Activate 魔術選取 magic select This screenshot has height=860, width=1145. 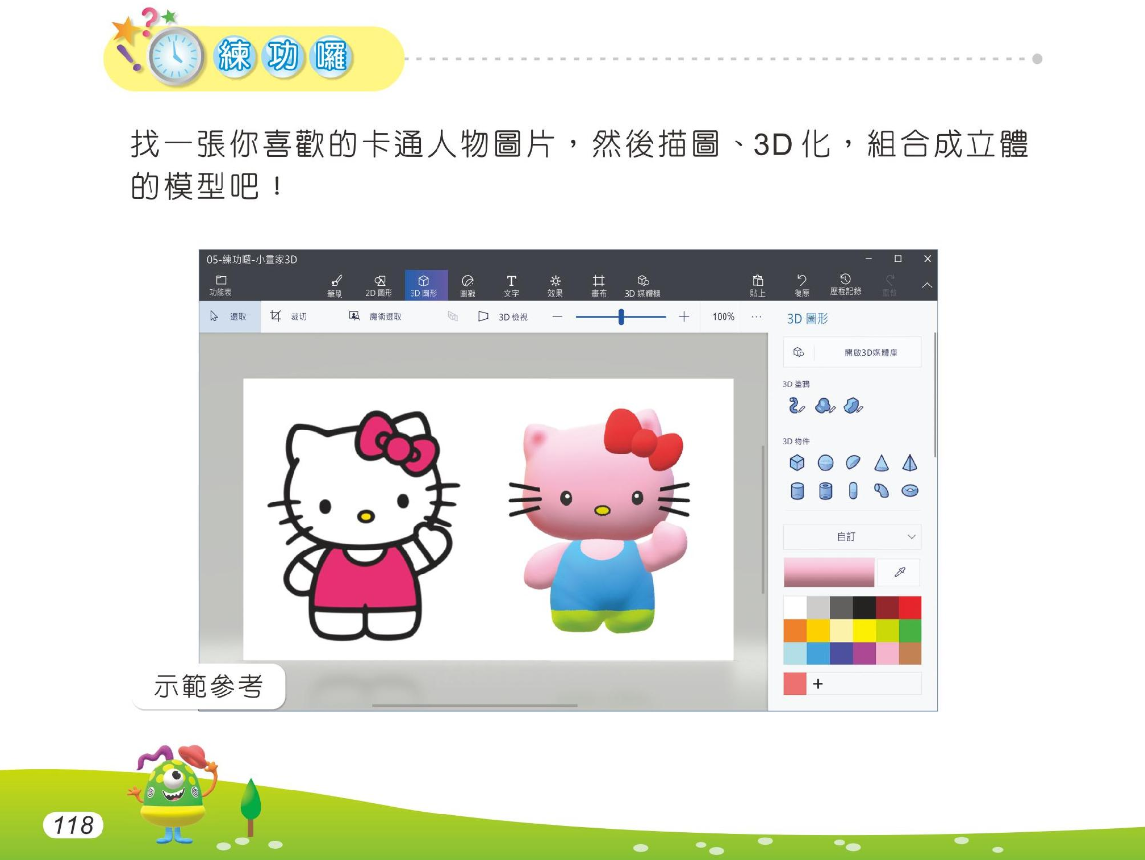375,316
